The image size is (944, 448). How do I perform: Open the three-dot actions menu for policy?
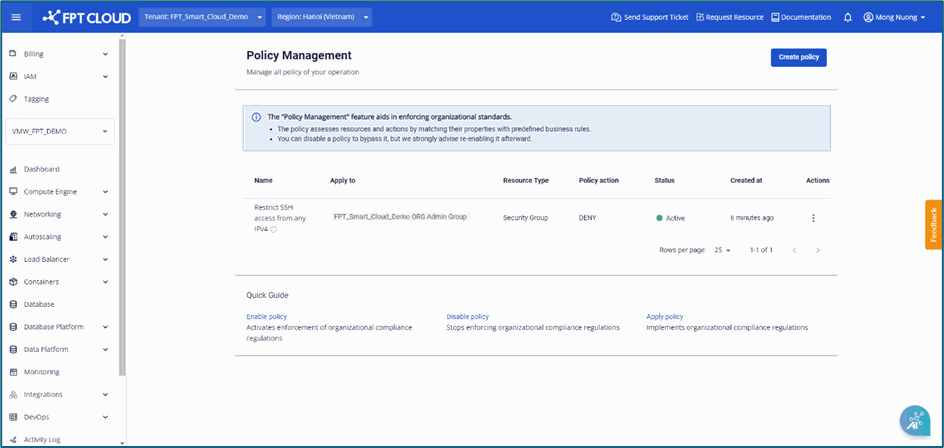tap(813, 218)
